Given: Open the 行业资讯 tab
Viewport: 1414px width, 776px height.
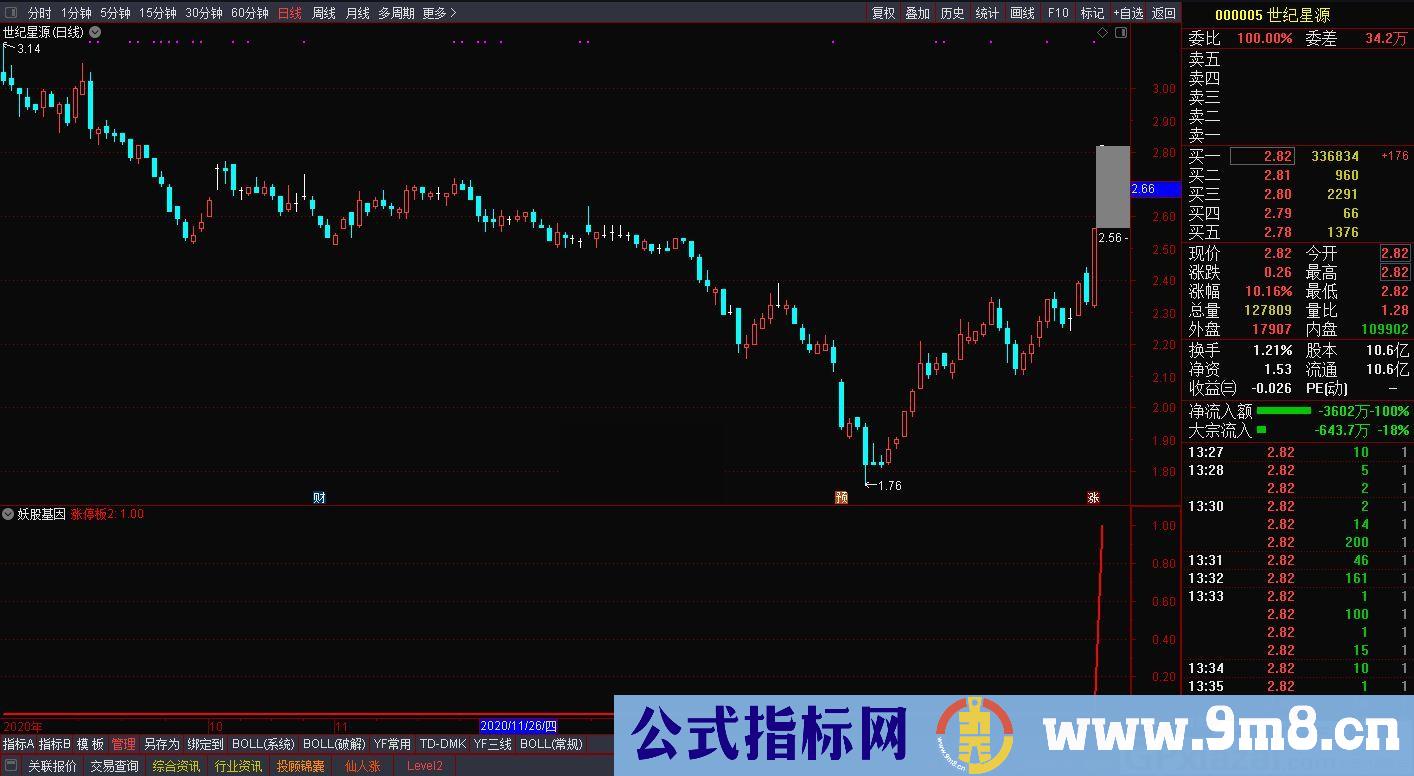Looking at the screenshot, I should (239, 766).
